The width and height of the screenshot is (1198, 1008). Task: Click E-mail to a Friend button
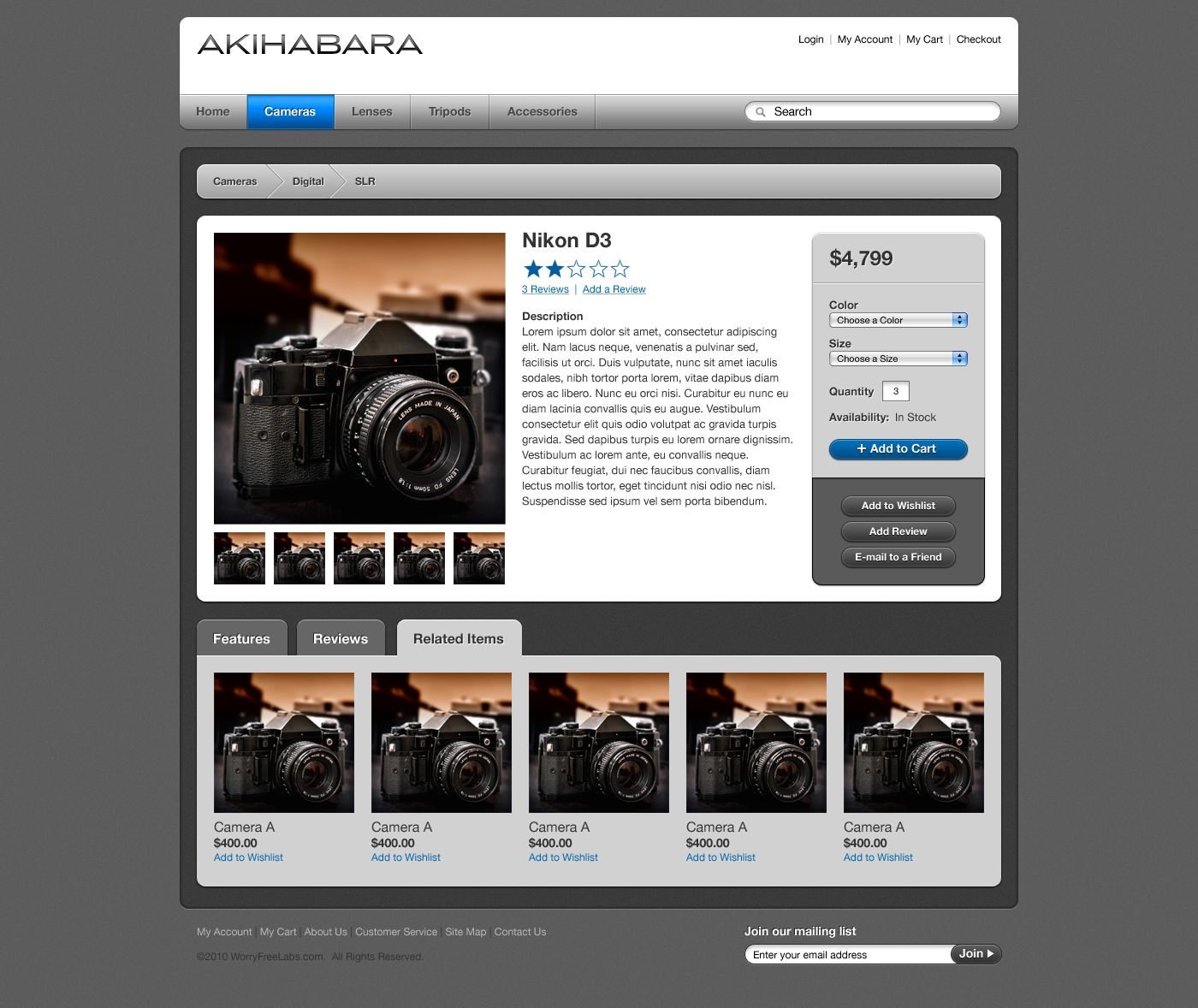pos(898,557)
